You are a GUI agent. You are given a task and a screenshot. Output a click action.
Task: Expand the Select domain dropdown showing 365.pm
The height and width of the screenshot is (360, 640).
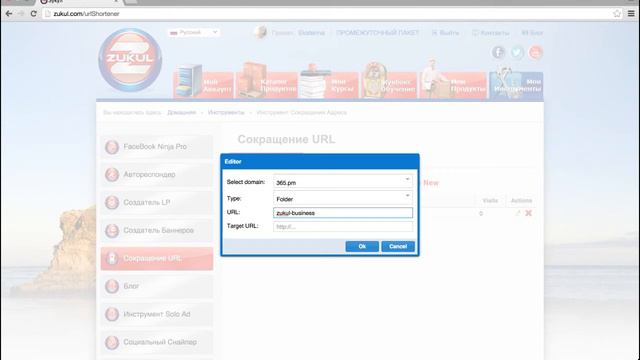coord(343,182)
